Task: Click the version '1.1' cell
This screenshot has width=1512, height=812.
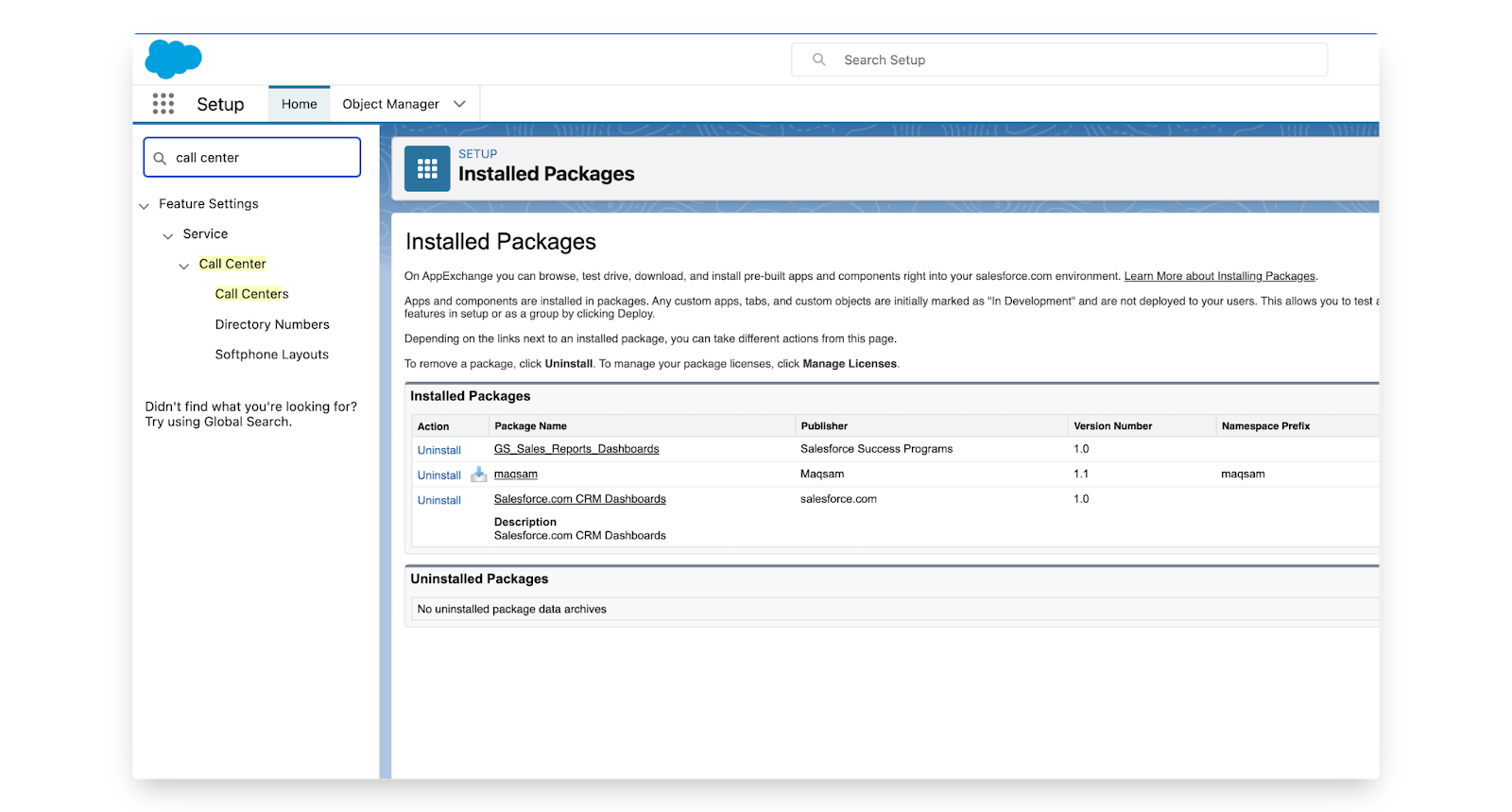Action: (x=1081, y=474)
